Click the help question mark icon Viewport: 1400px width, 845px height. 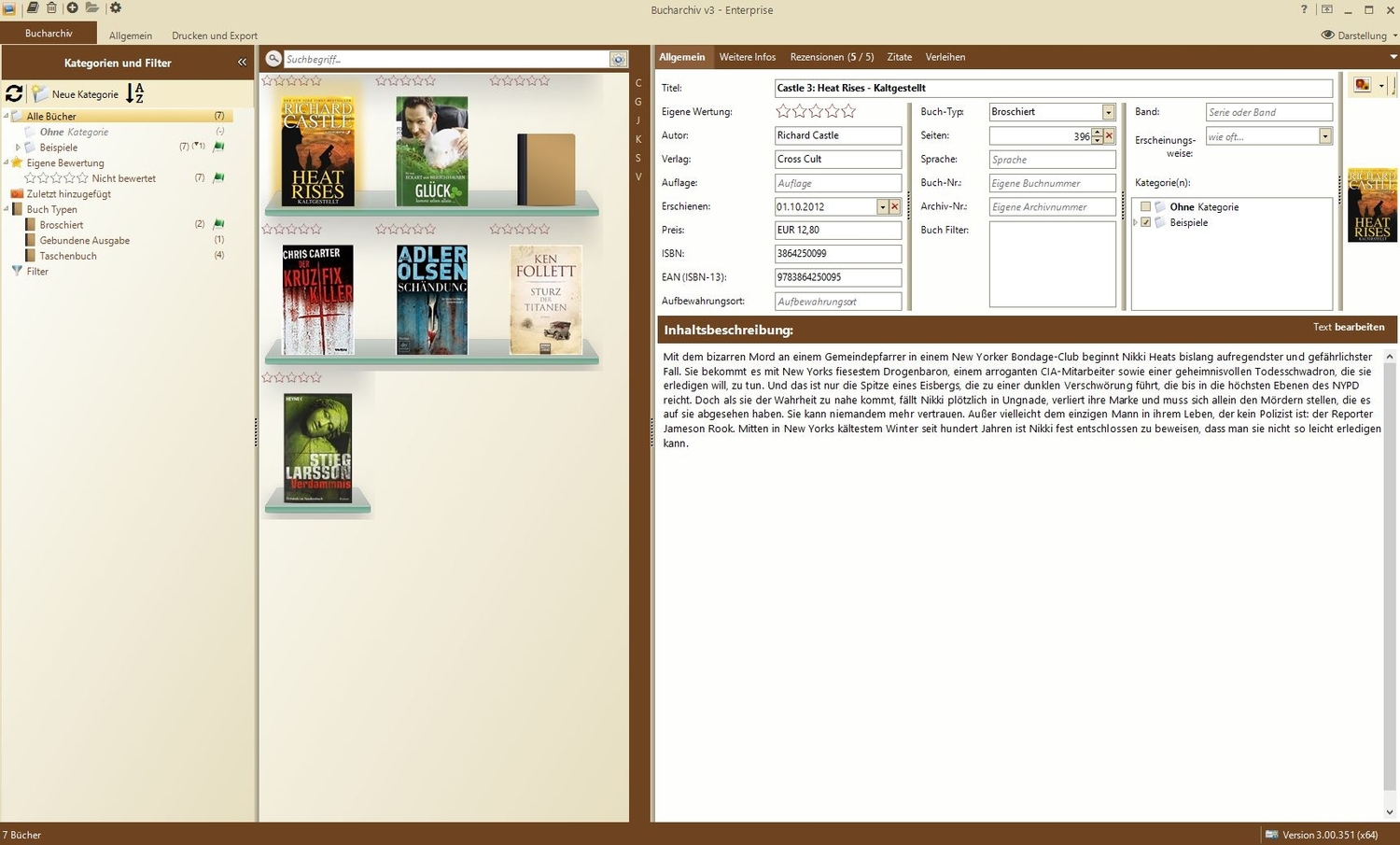tap(1304, 9)
